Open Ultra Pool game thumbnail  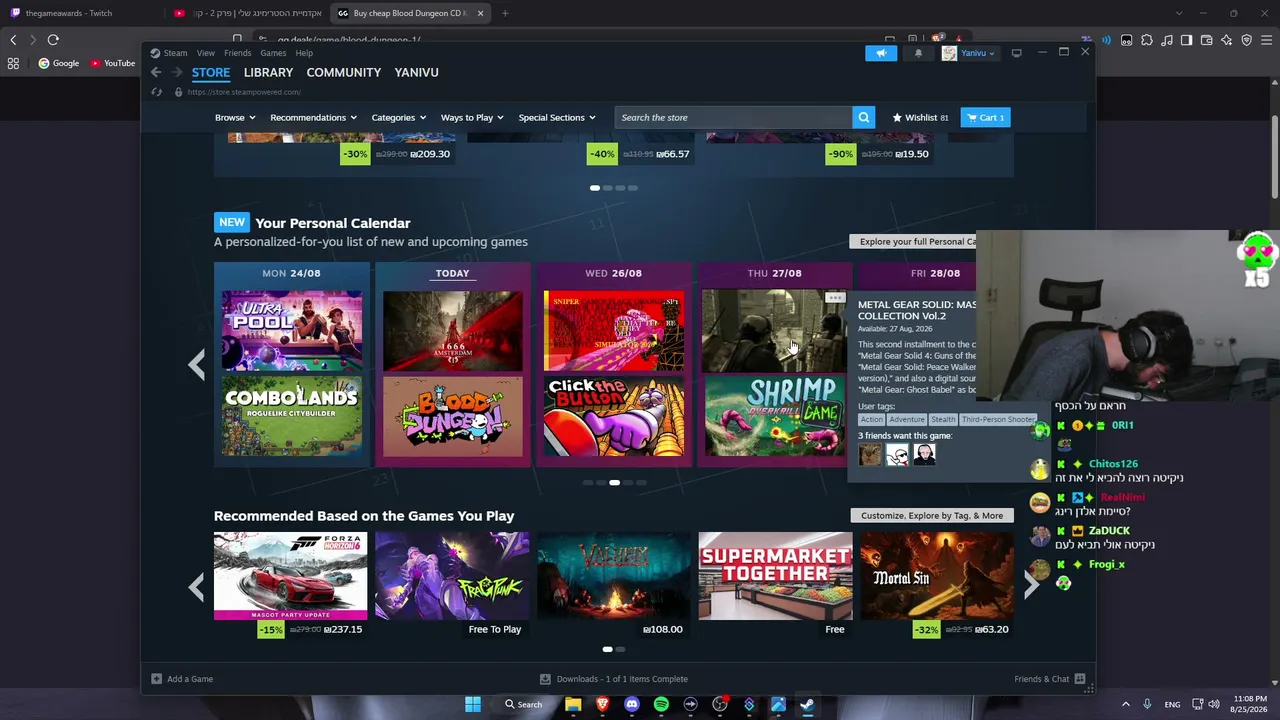(x=292, y=330)
